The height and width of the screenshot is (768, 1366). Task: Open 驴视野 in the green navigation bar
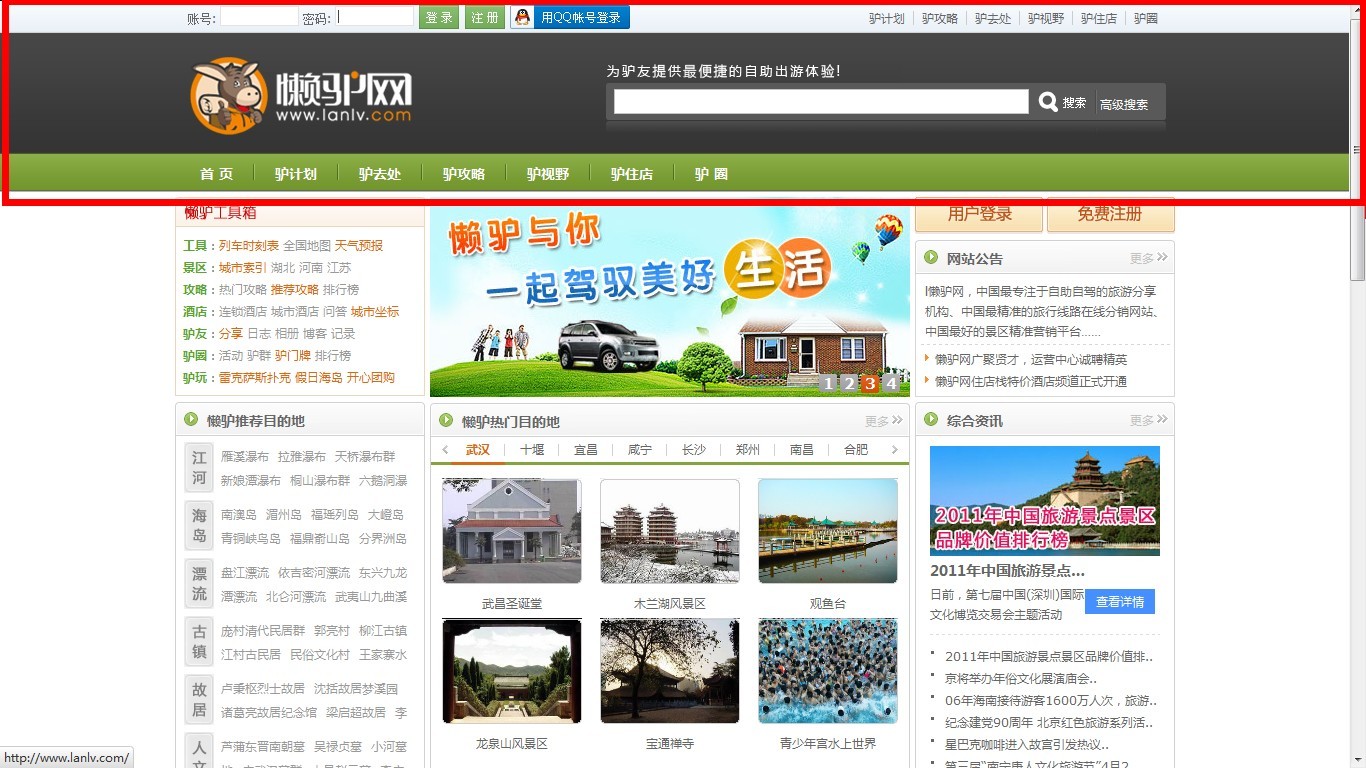pyautogui.click(x=548, y=174)
